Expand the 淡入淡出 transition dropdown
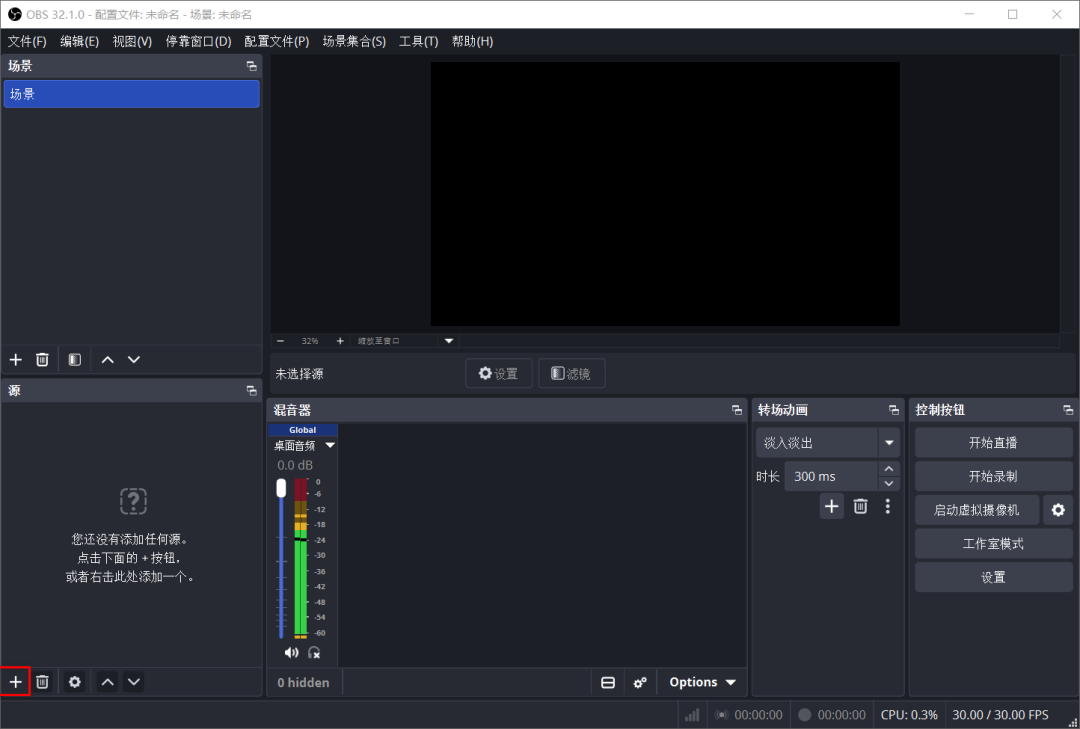The height and width of the screenshot is (729, 1080). click(889, 442)
